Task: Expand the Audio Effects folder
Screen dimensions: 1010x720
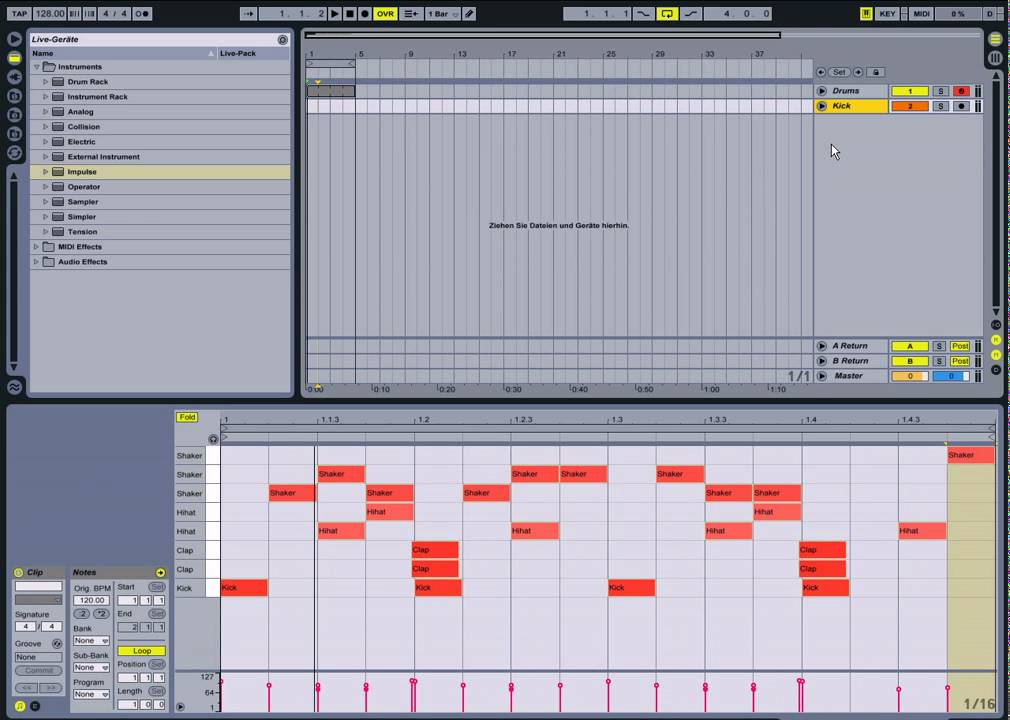Action: click(37, 262)
